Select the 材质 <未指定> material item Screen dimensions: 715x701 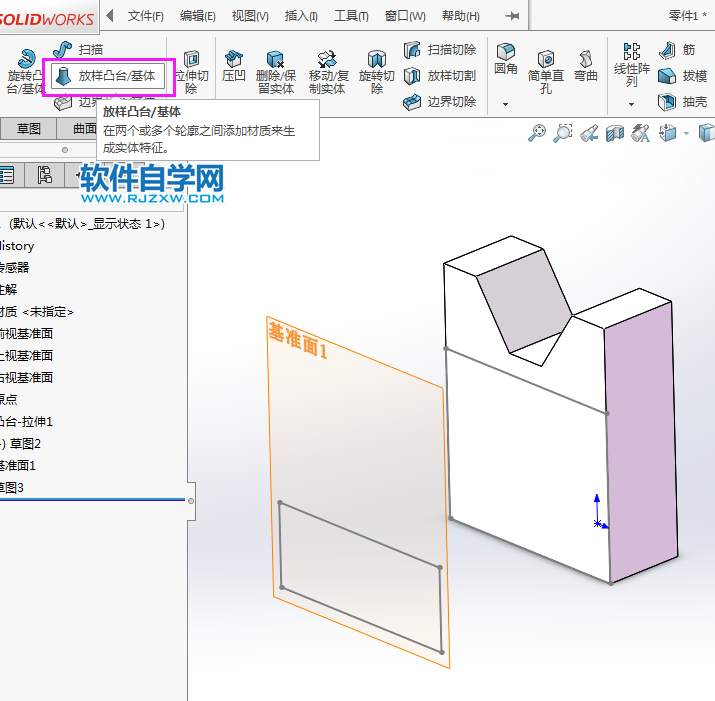[36, 312]
